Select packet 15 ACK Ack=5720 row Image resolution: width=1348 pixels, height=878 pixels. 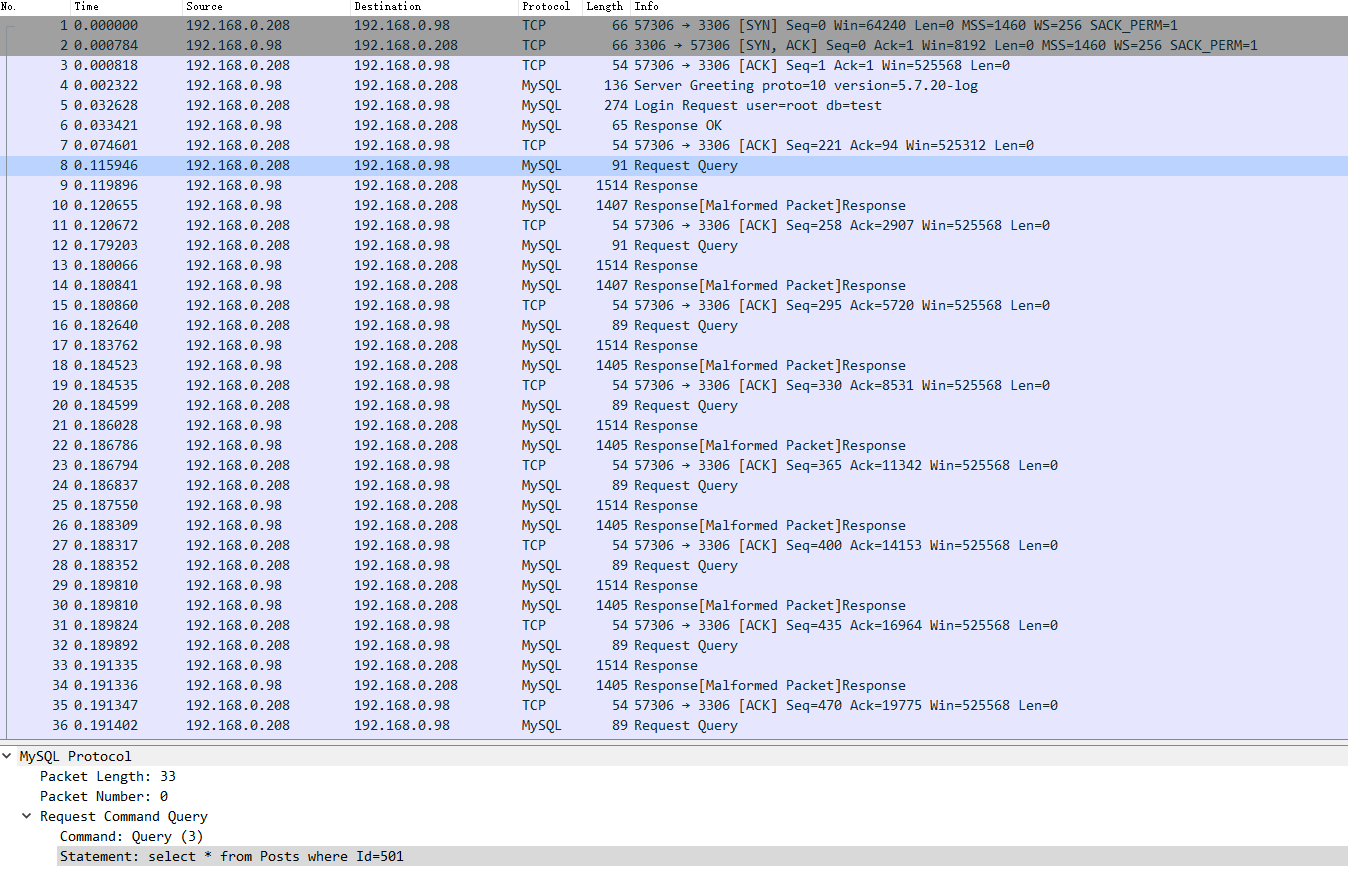(674, 305)
